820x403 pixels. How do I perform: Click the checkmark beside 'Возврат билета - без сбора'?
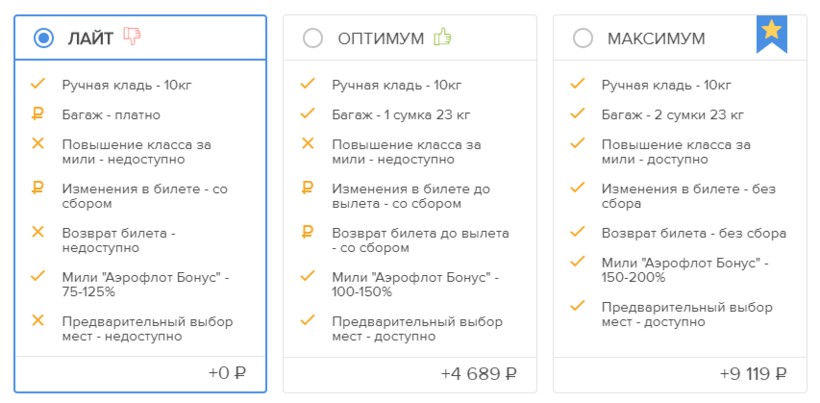tap(578, 232)
